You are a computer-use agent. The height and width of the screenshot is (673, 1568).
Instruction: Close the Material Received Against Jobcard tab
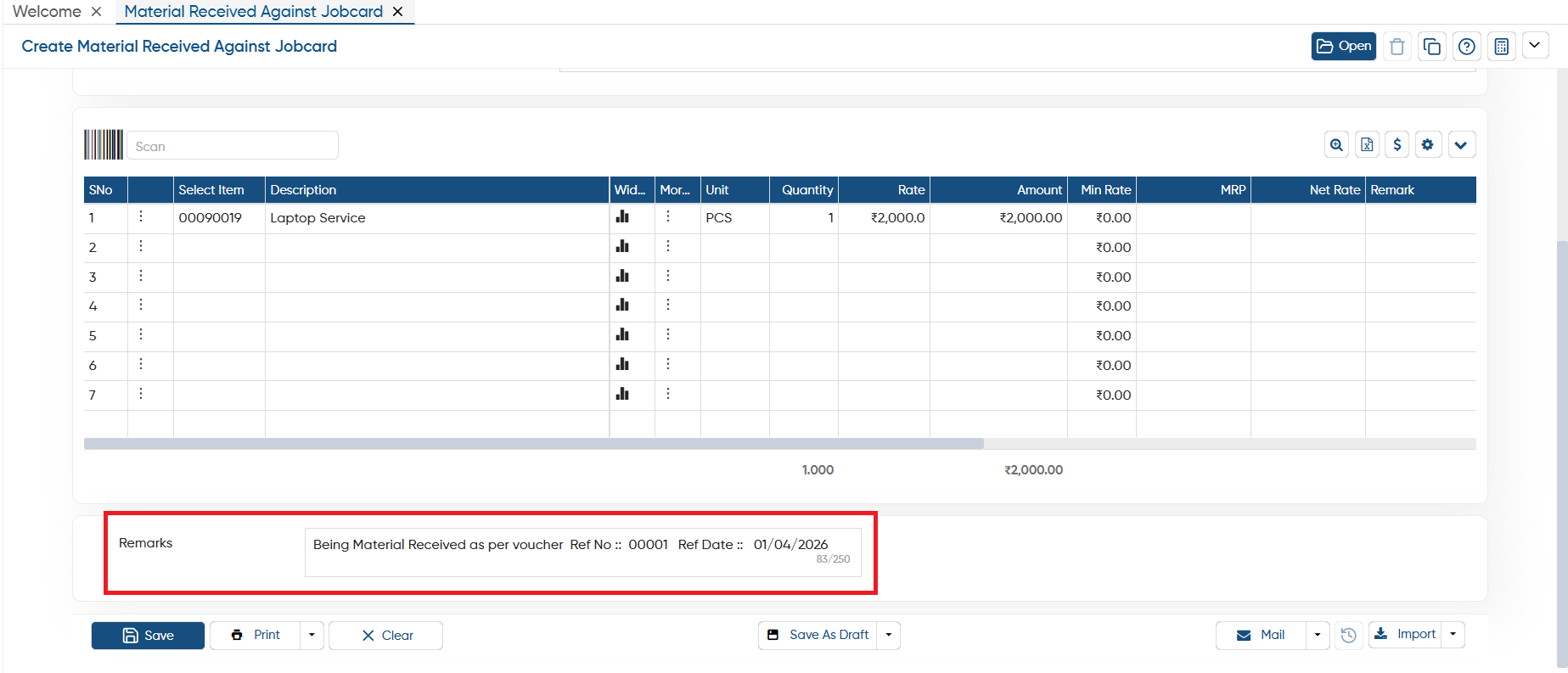click(397, 12)
